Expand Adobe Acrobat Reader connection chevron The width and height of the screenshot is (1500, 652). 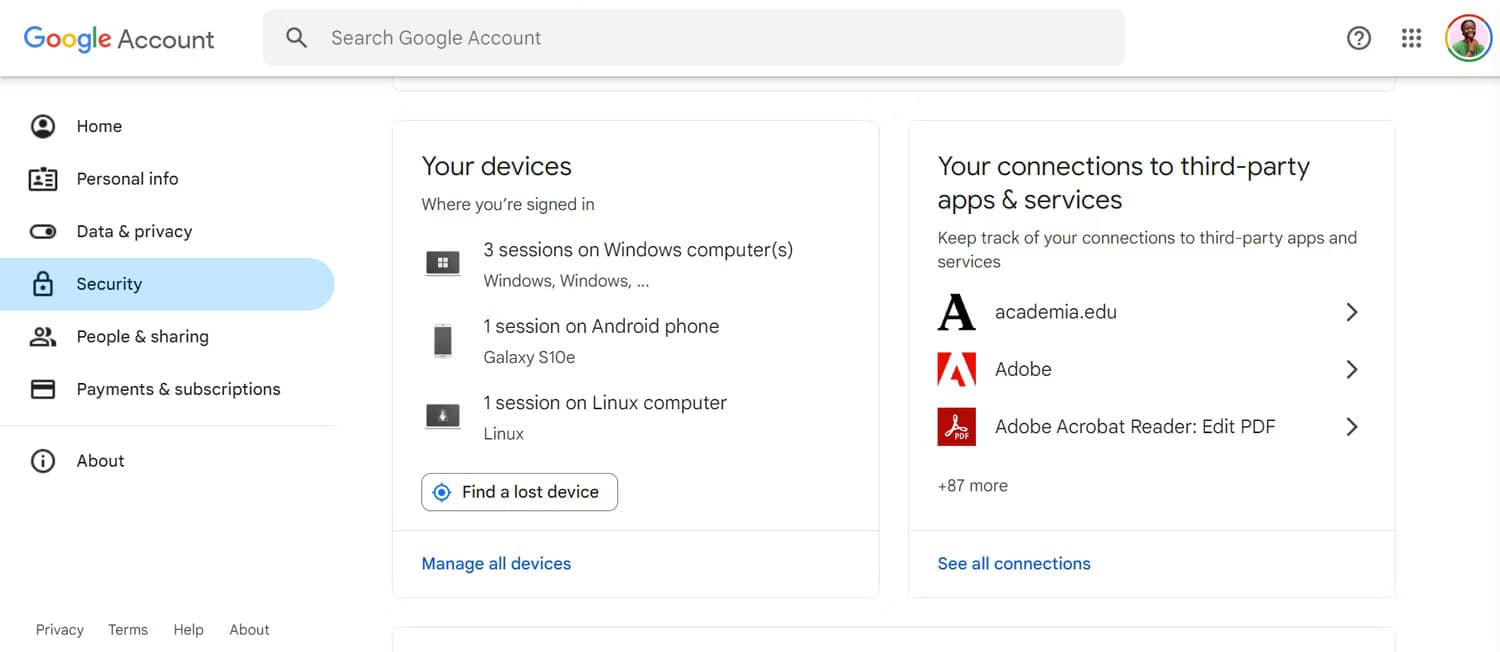(1351, 427)
